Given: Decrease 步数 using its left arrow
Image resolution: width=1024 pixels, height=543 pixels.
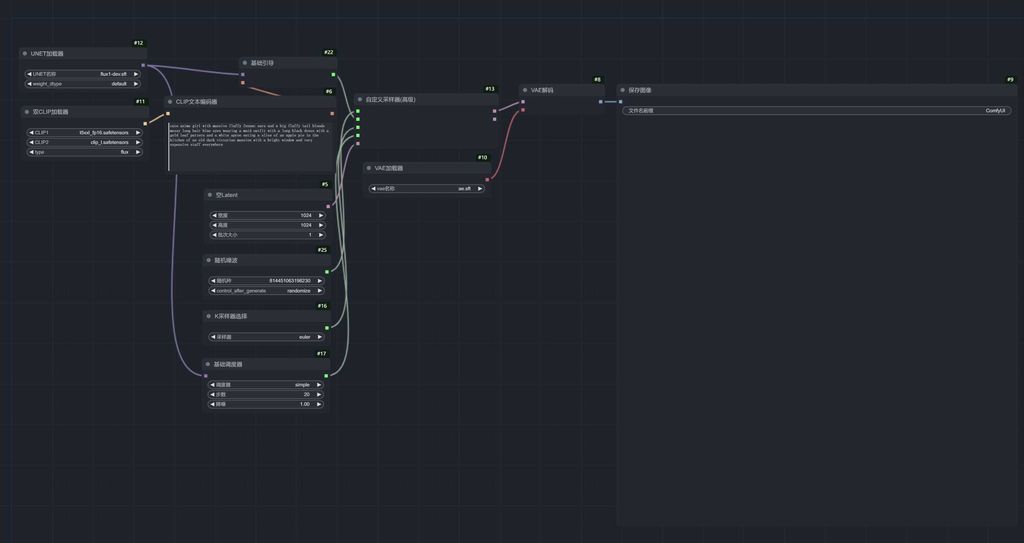Looking at the screenshot, I should 213,394.
